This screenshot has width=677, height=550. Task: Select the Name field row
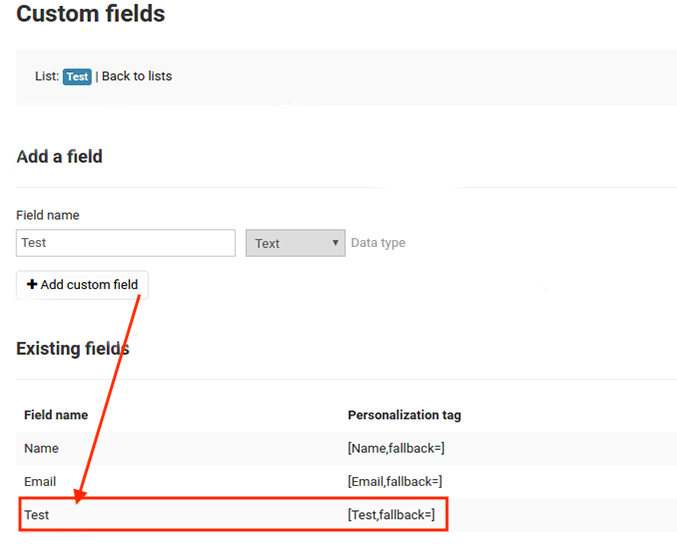(346, 449)
